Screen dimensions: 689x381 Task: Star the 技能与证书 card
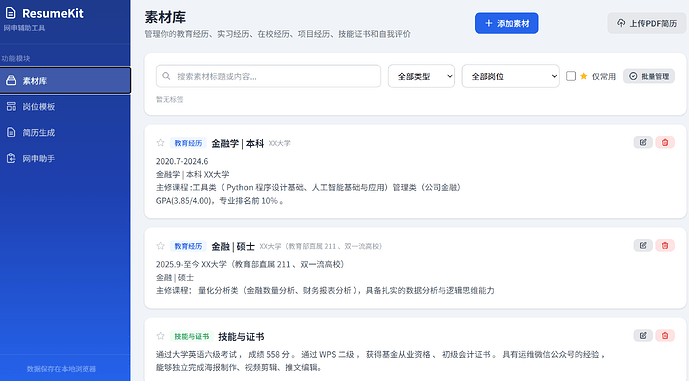point(160,336)
